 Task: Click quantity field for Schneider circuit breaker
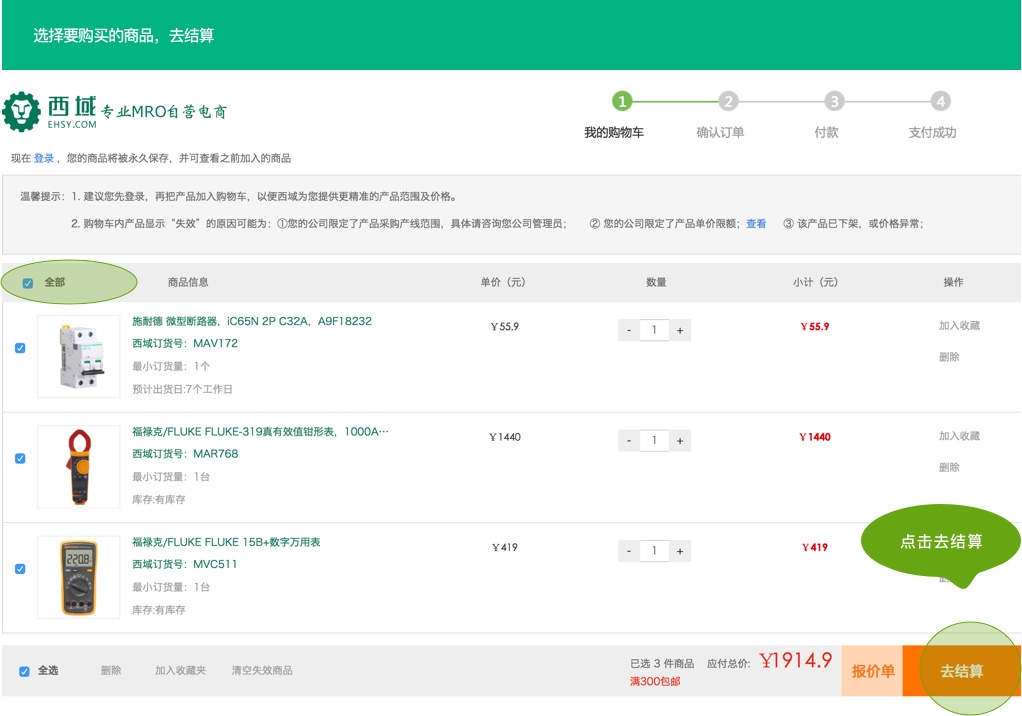pyautogui.click(x=654, y=330)
